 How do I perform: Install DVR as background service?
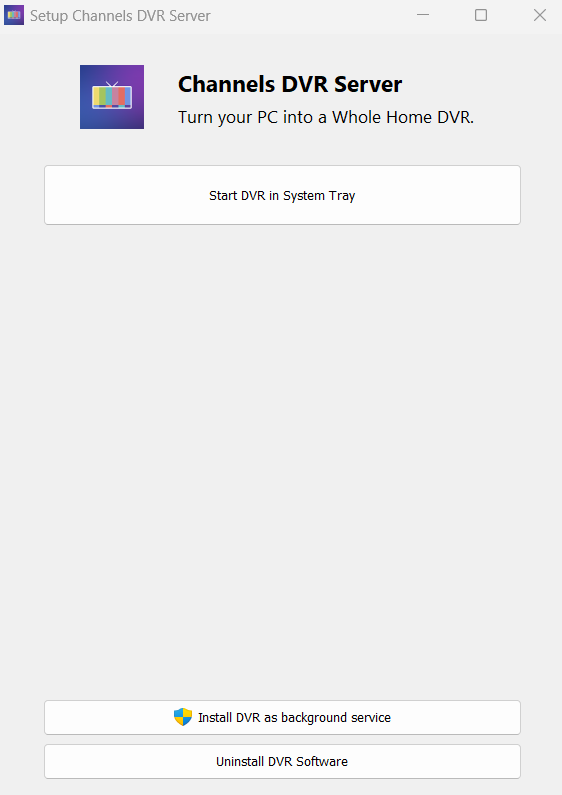click(282, 717)
